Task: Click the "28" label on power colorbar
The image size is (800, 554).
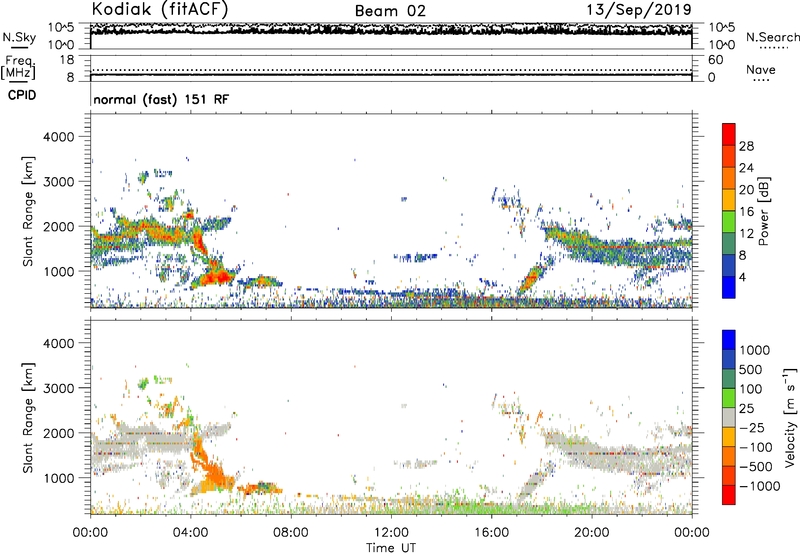Action: click(746, 146)
